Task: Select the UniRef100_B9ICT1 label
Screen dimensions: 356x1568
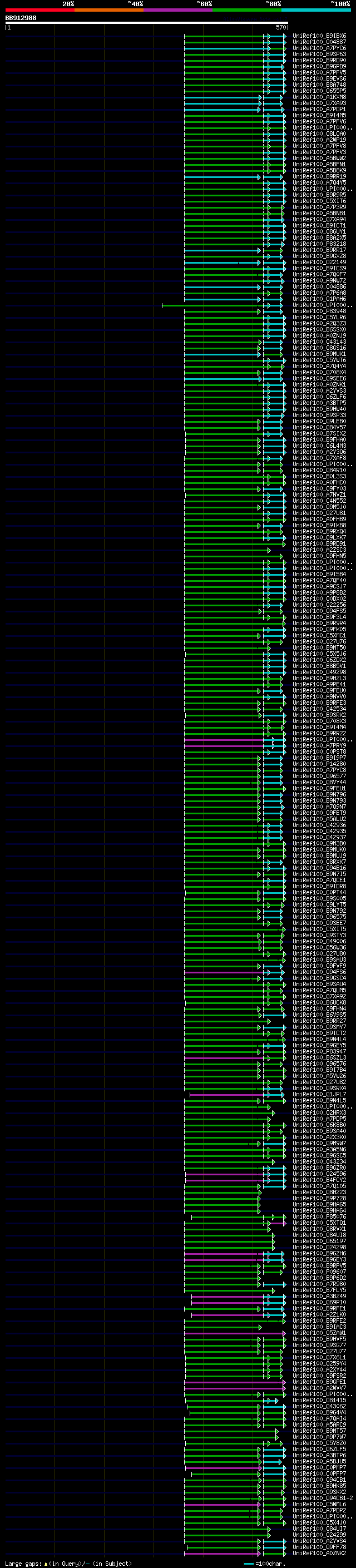Action: 319,225
